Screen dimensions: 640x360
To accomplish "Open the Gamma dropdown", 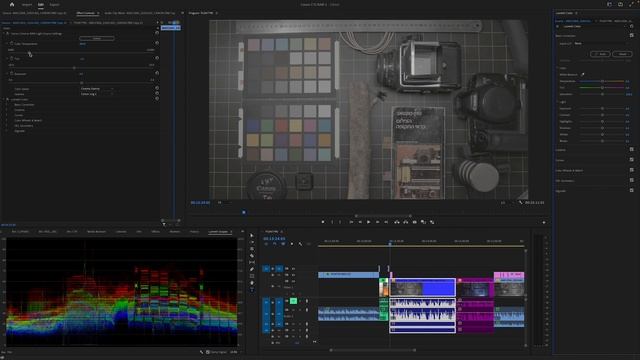I will pos(97,94).
